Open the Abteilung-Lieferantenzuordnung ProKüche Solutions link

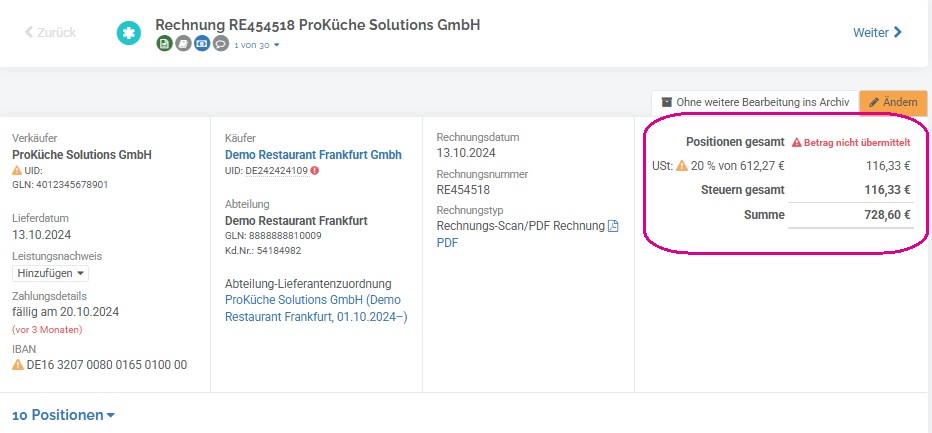tap(316, 308)
